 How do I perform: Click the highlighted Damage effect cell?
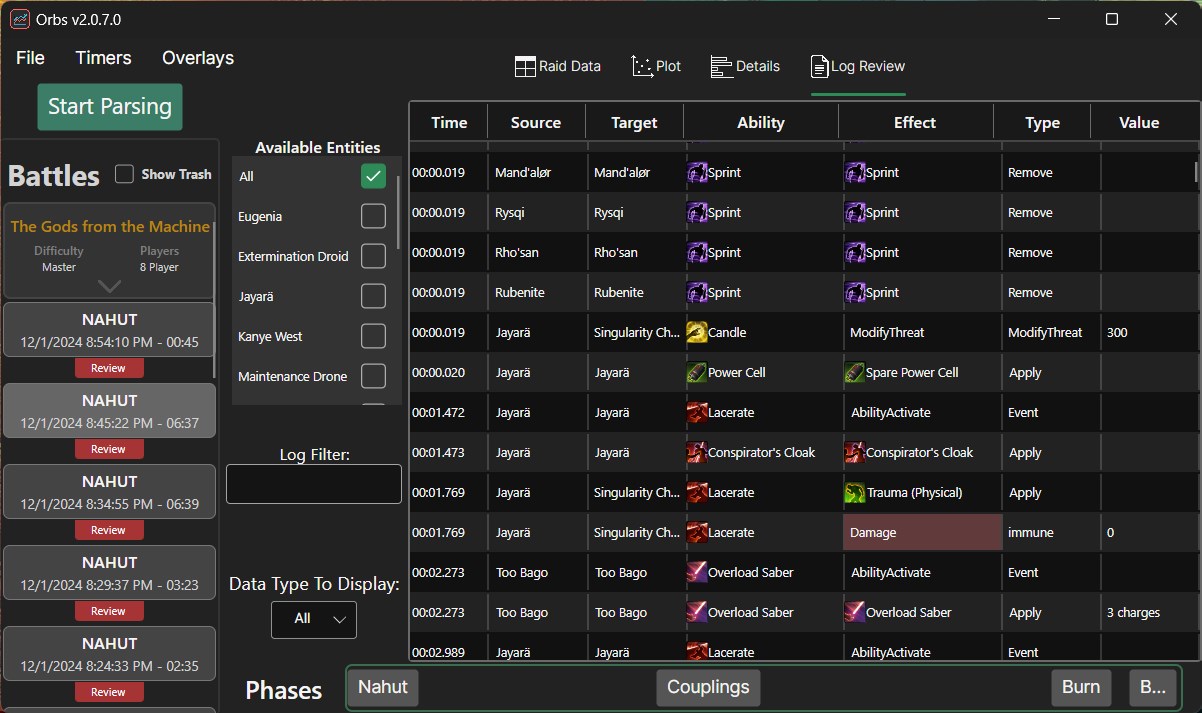point(923,533)
